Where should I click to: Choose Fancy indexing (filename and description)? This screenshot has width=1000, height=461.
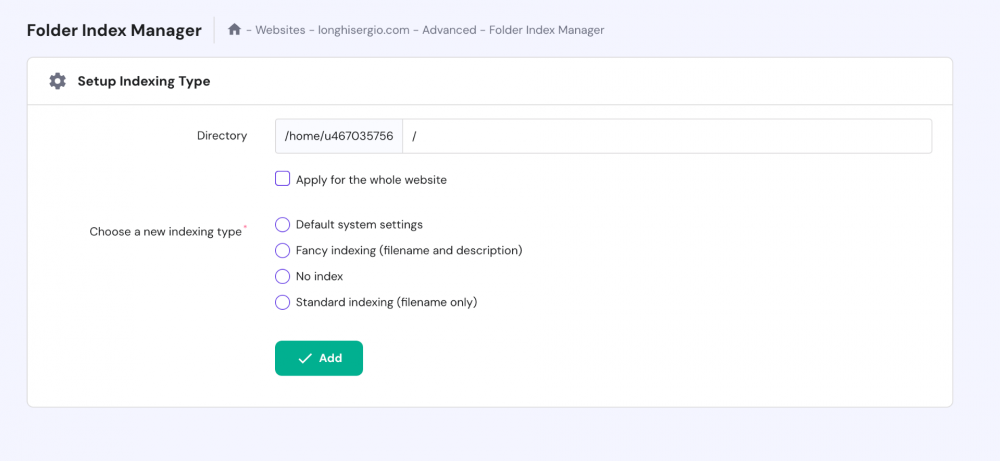point(283,251)
